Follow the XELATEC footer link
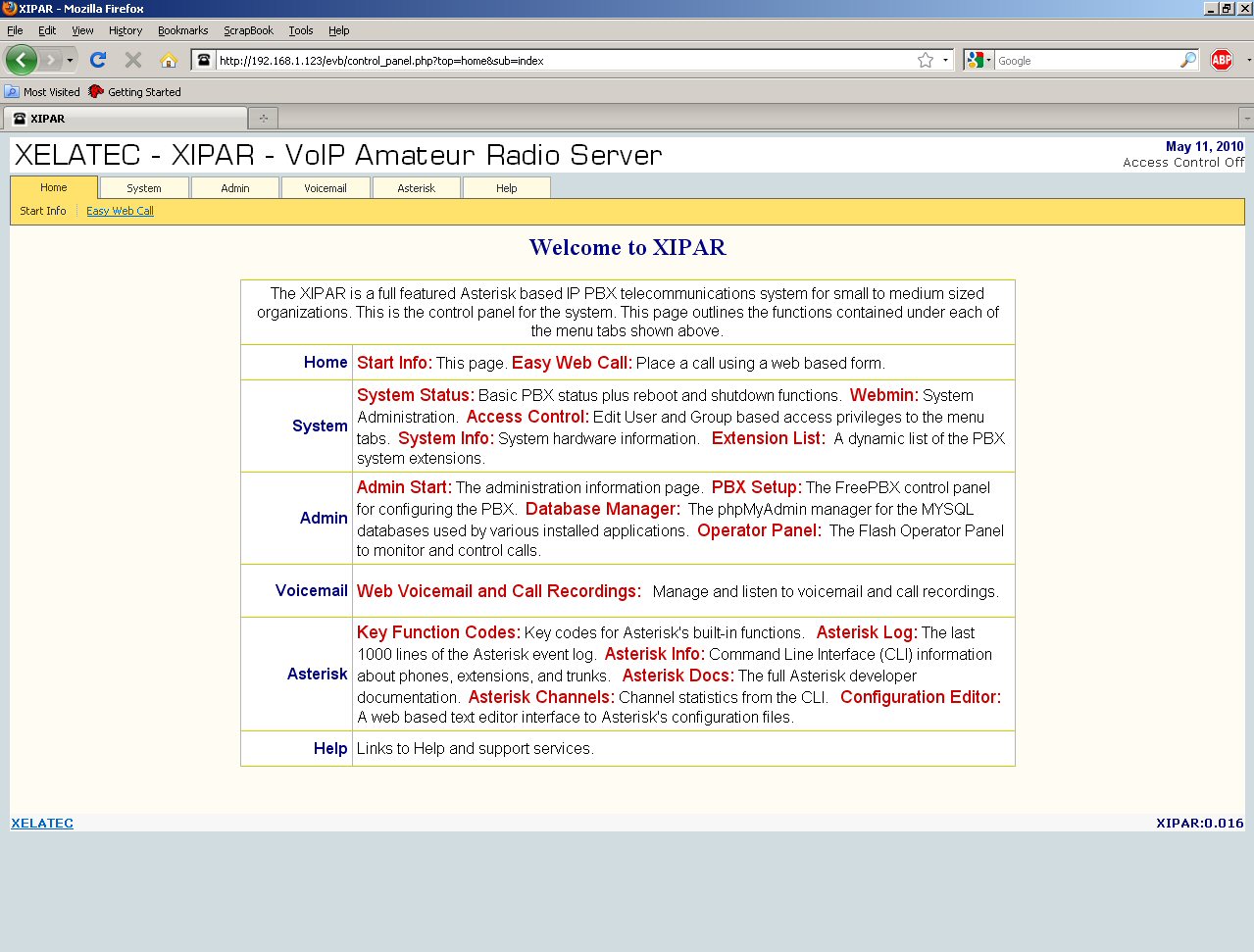 pyautogui.click(x=42, y=824)
